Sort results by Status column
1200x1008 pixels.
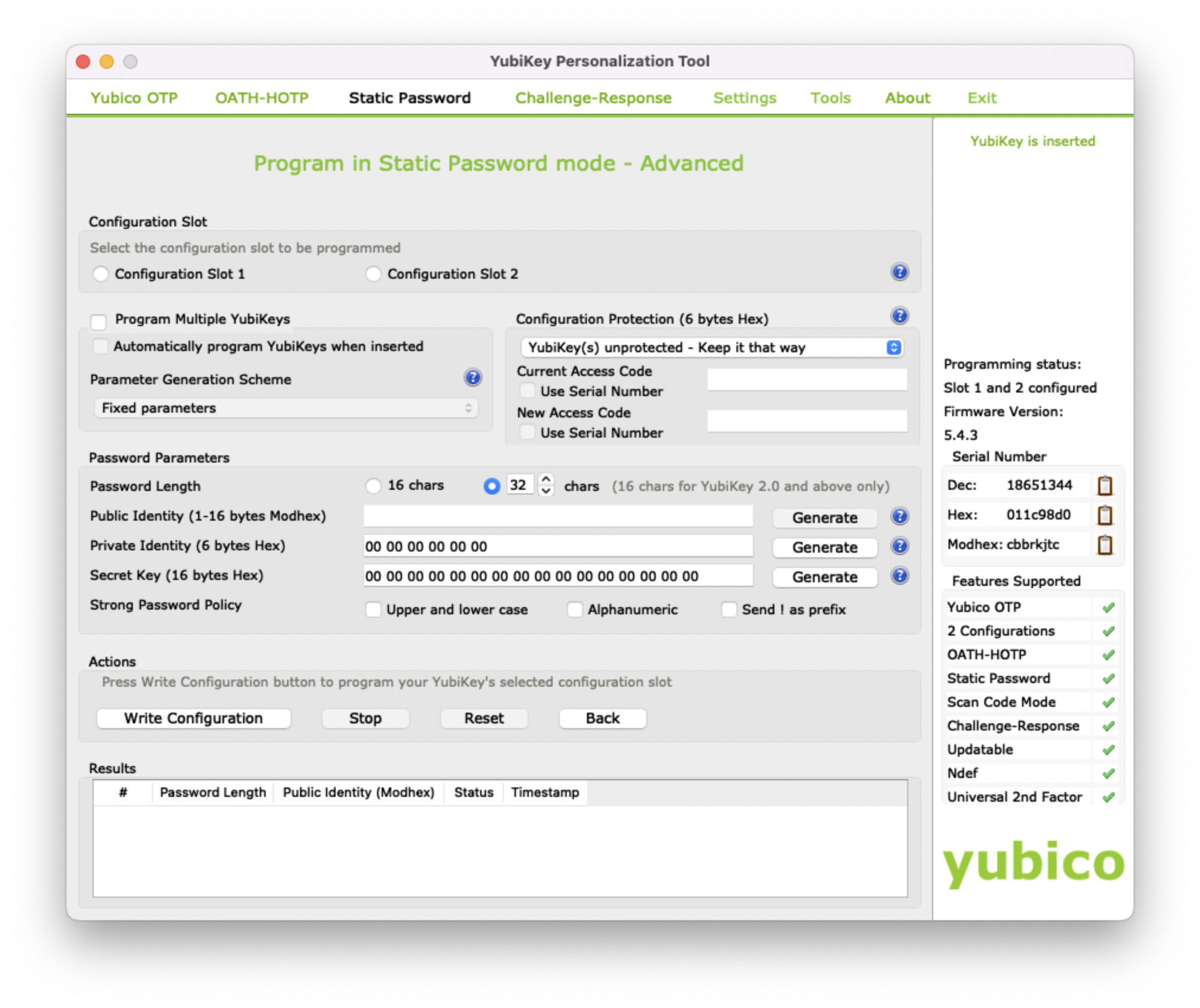(473, 793)
